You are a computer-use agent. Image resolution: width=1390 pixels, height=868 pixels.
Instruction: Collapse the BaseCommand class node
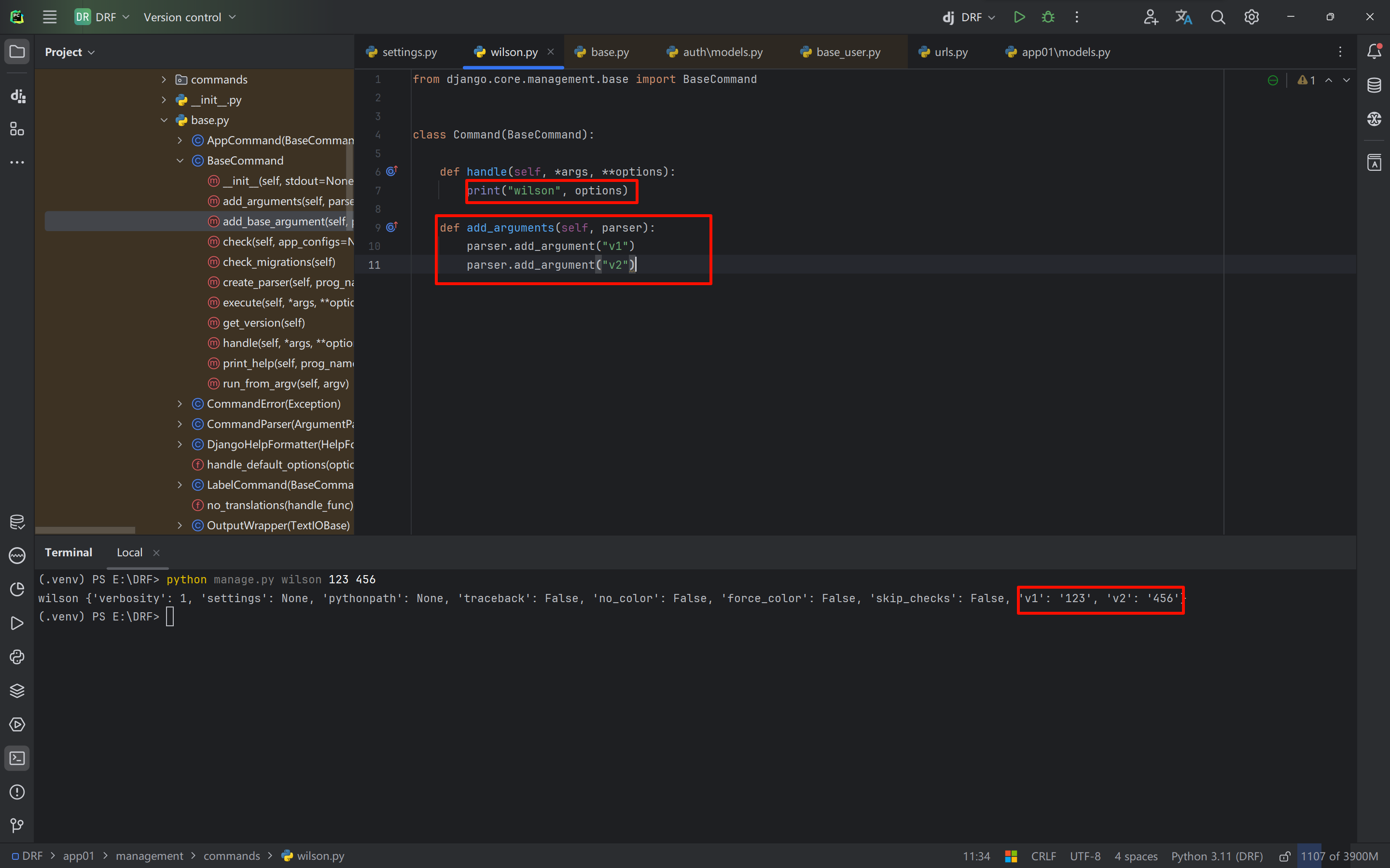180,161
